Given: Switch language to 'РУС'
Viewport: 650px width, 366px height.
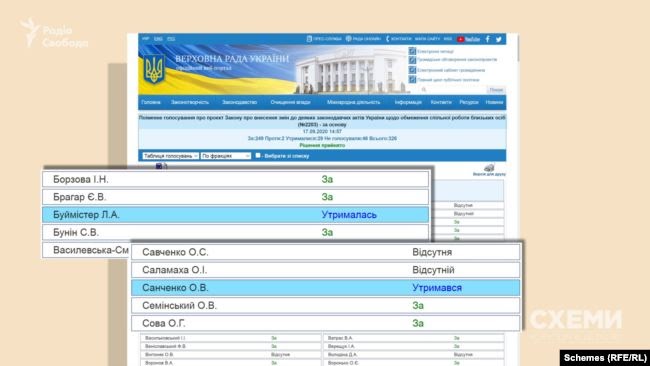Looking at the screenshot, I should click(171, 39).
